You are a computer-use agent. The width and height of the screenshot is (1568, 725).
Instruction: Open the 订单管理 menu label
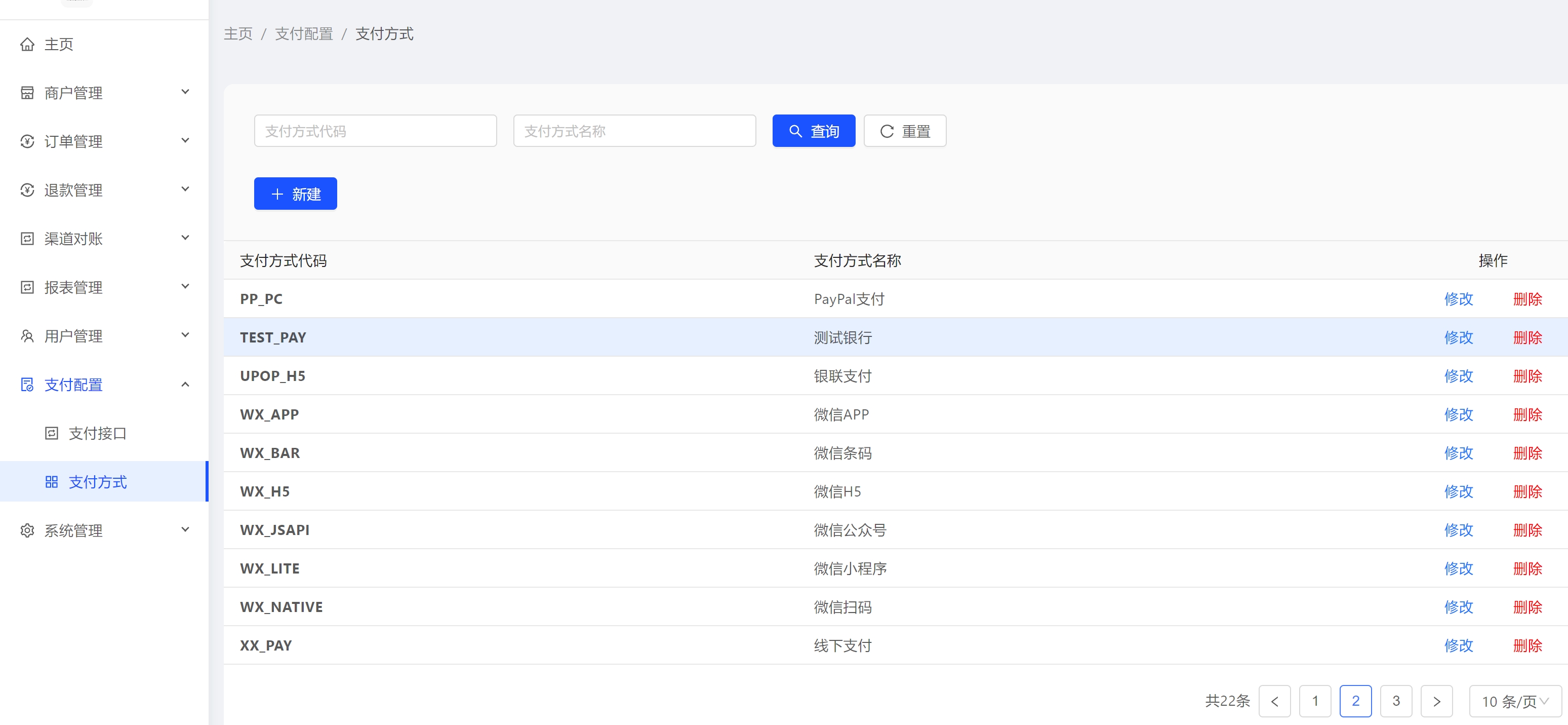point(73,142)
